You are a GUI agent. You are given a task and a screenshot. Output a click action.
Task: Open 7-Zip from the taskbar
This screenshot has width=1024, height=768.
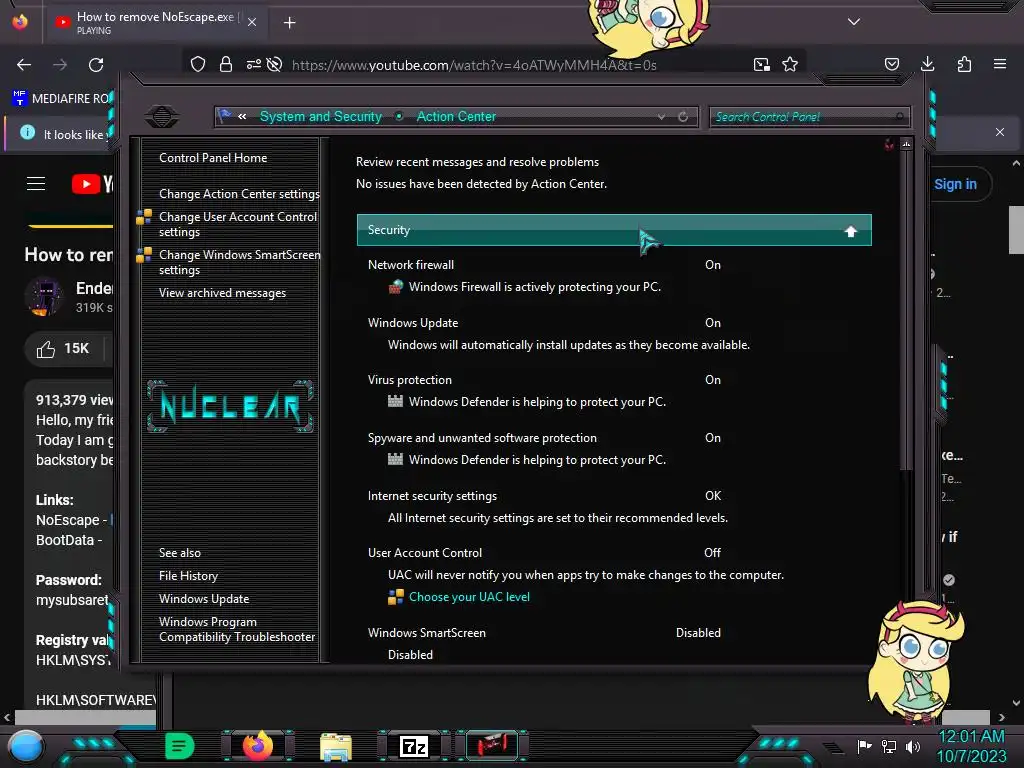[x=414, y=746]
